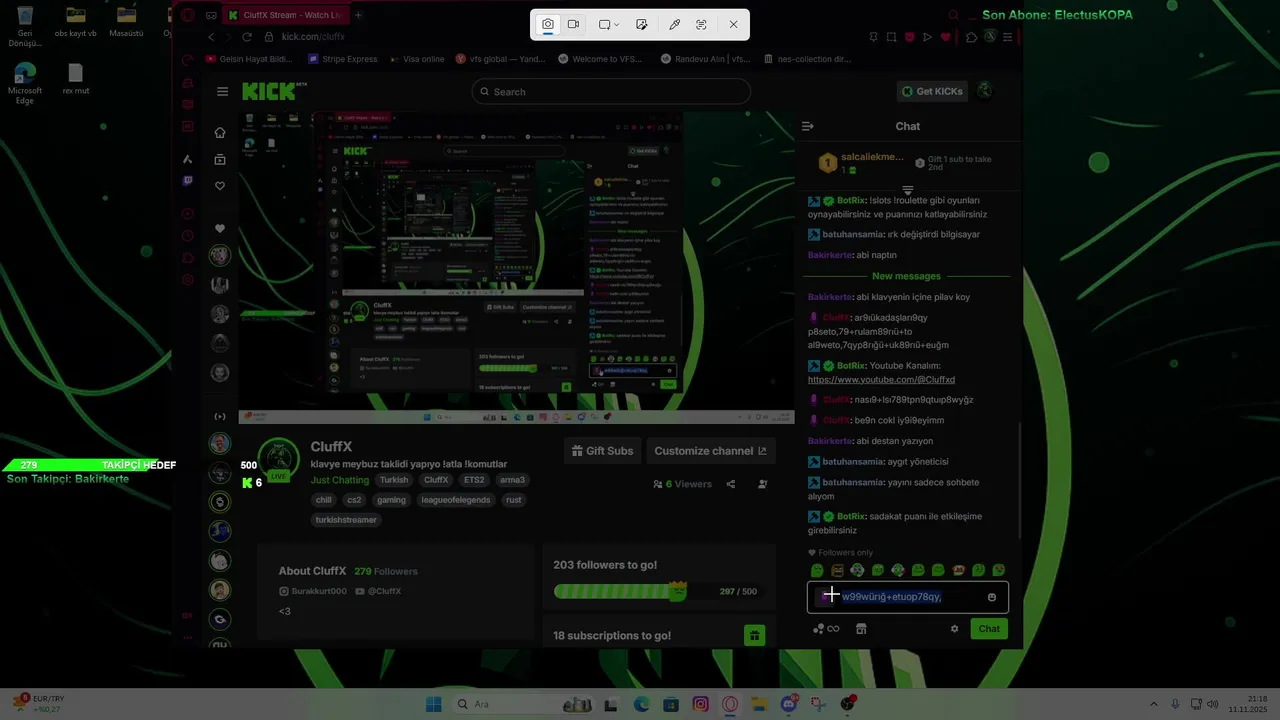The image size is (1280, 720).
Task: Open the YouTube channel link in chat
Action: coord(881,380)
